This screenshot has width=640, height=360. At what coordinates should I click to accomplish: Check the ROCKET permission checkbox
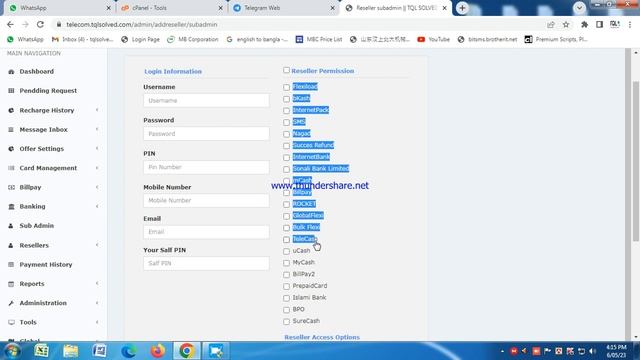(x=287, y=204)
